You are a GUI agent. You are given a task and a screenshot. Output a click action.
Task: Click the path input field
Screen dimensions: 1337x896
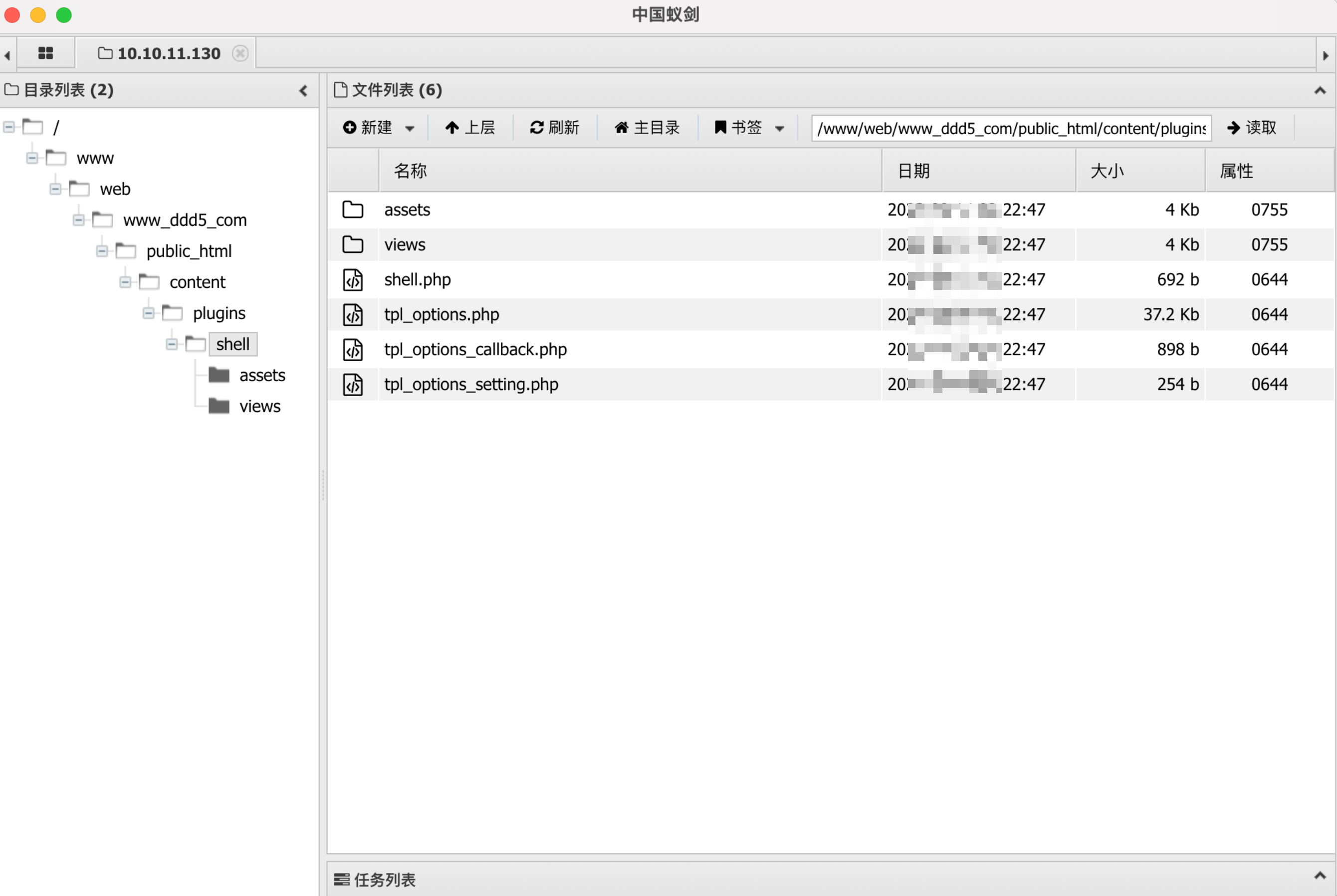[1010, 128]
